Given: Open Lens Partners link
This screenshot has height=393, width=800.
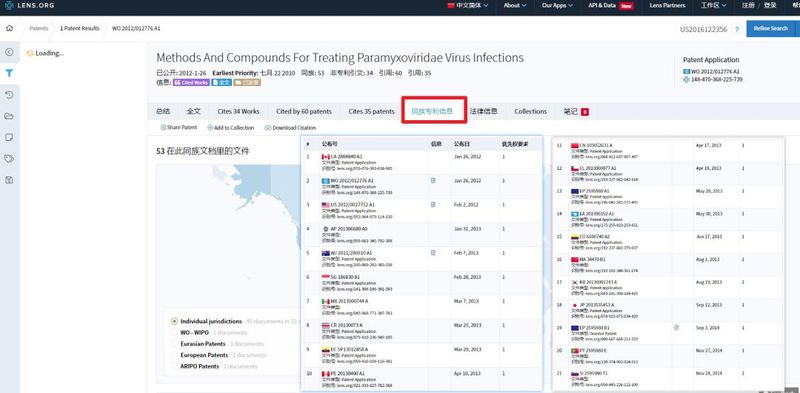Looking at the screenshot, I should pos(667,6).
